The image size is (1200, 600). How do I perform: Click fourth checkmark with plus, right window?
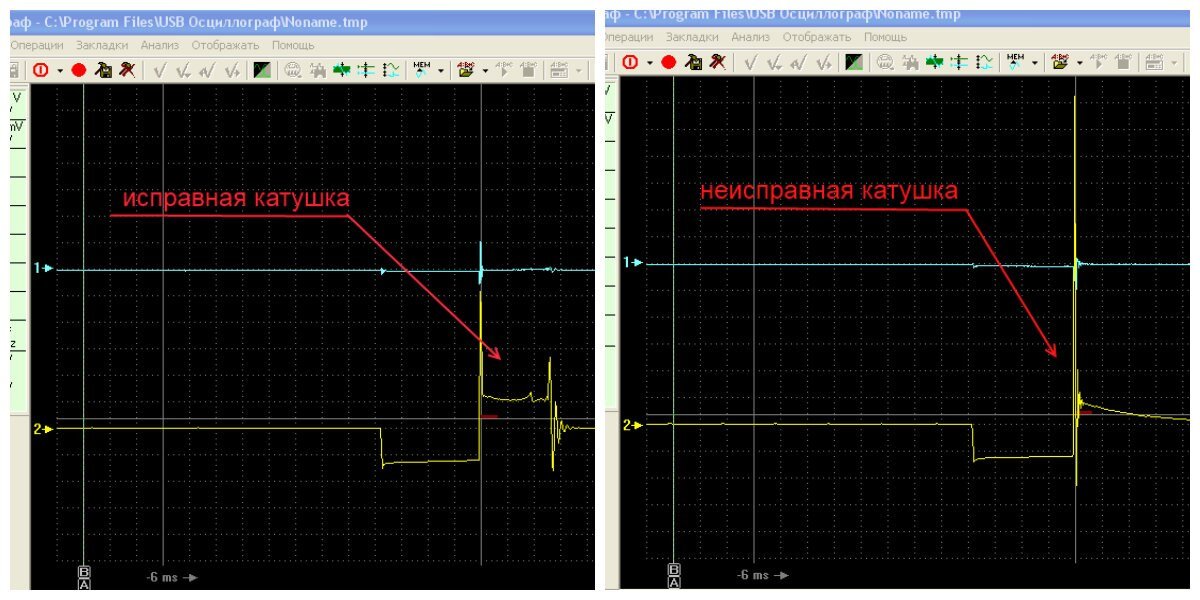click(x=823, y=63)
